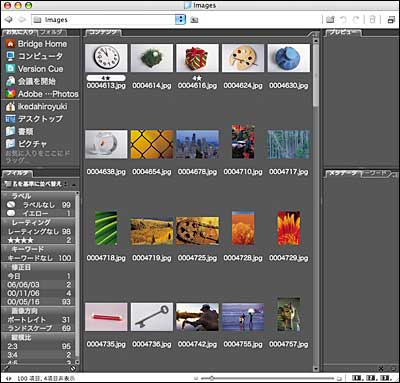Click smaller thumbnail size icon
The height and width of the screenshot is (383, 400).
click(196, 379)
